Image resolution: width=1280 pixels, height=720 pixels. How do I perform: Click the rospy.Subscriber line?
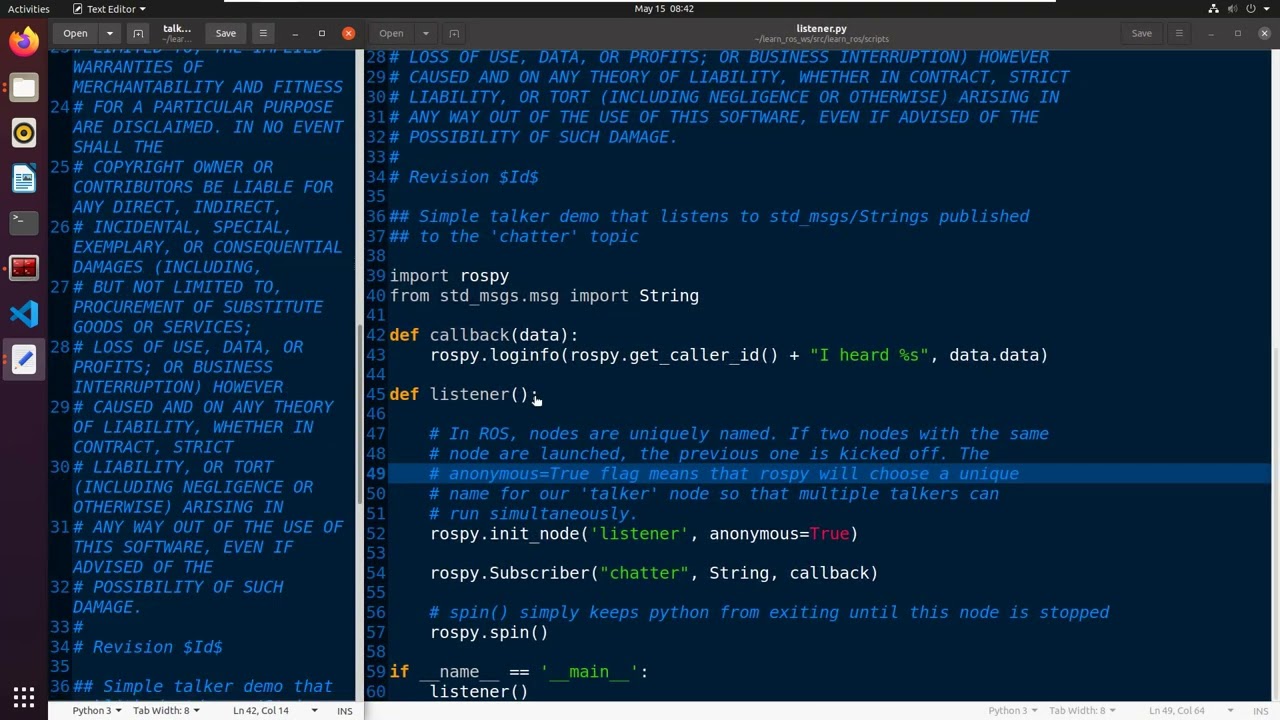pos(654,573)
